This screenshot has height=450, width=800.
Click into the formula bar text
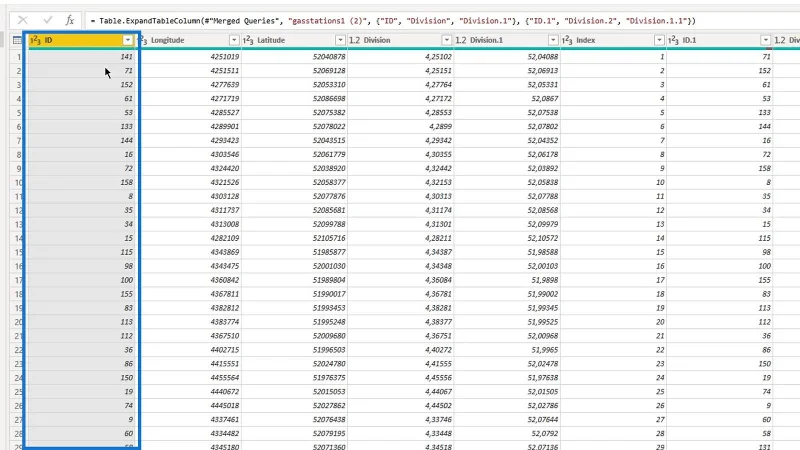[x=393, y=21]
